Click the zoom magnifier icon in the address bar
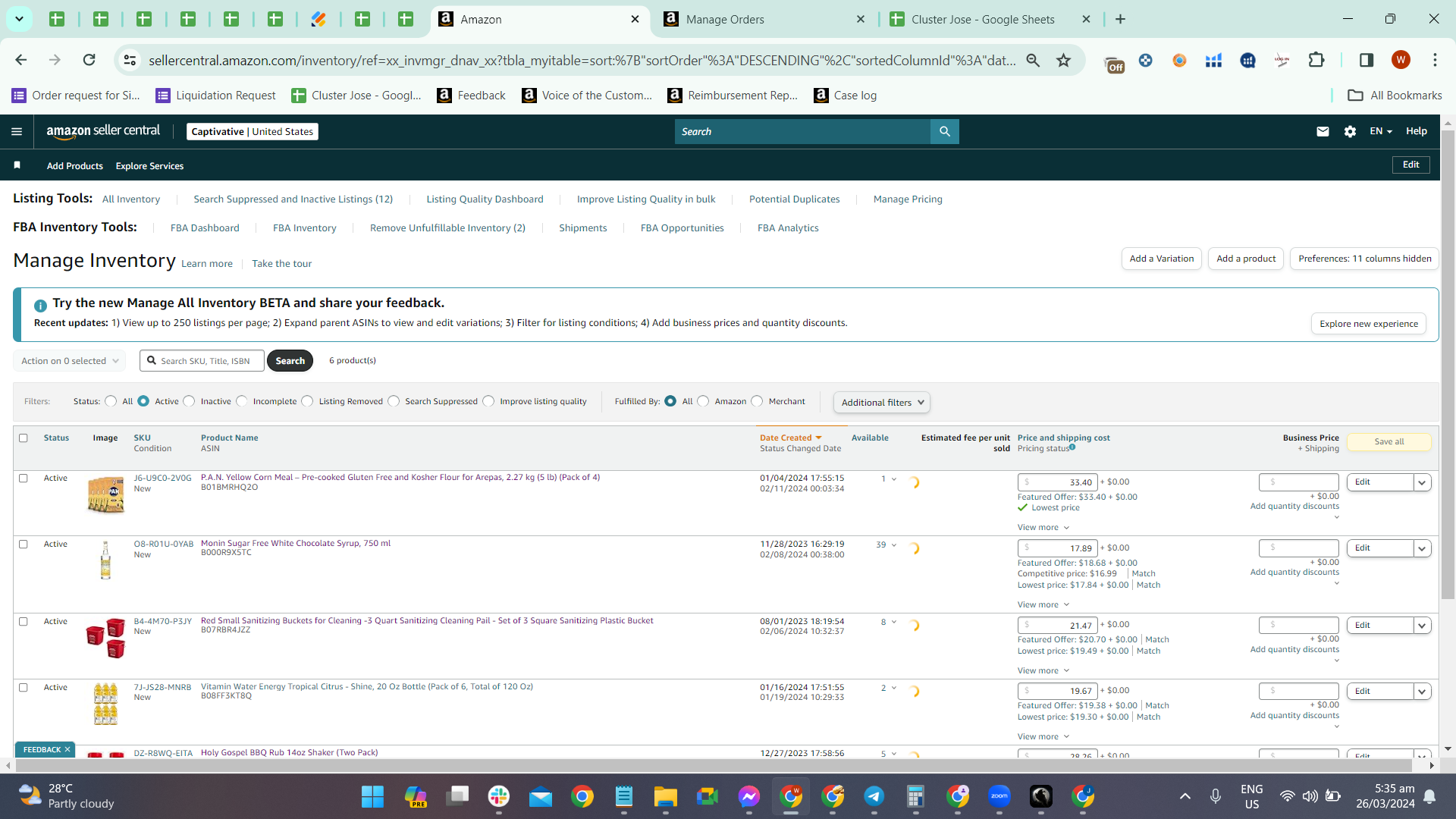 (x=1033, y=60)
